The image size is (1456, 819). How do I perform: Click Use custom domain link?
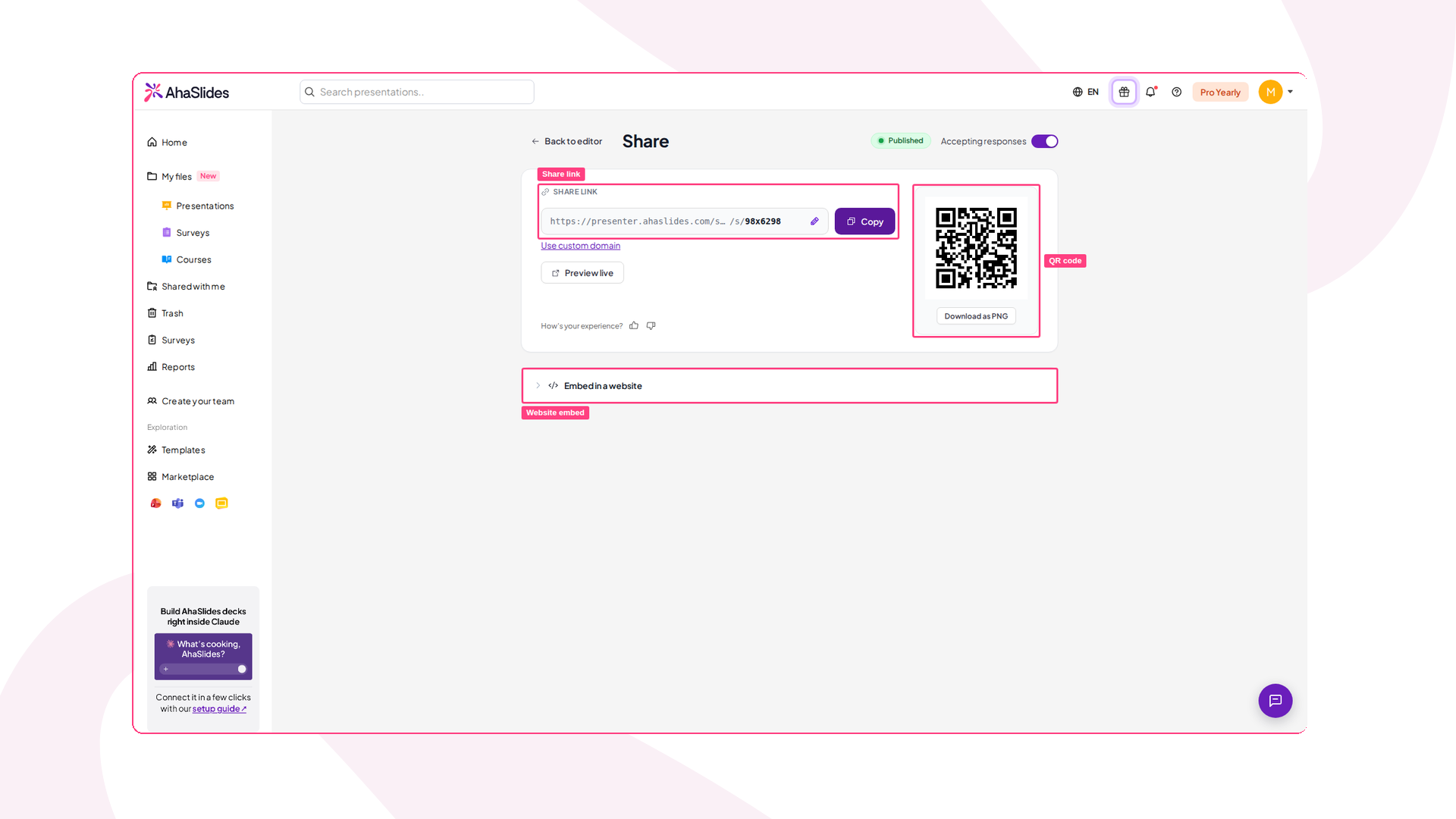tap(580, 246)
